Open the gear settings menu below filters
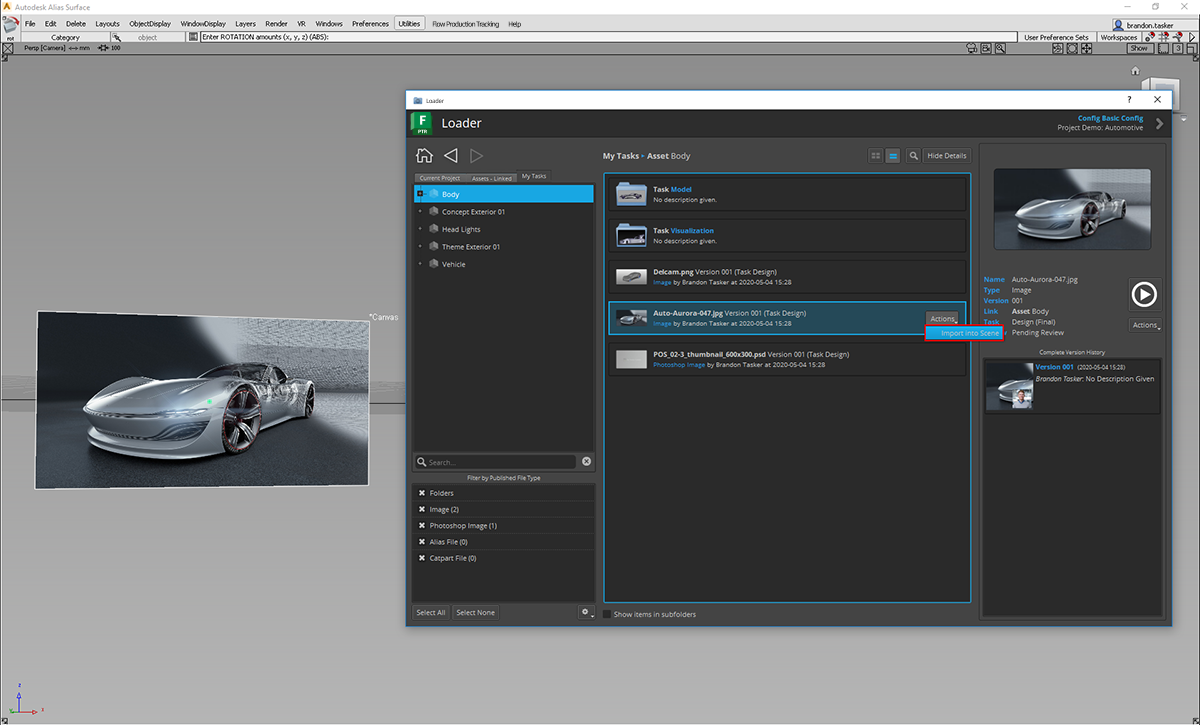 (x=587, y=612)
